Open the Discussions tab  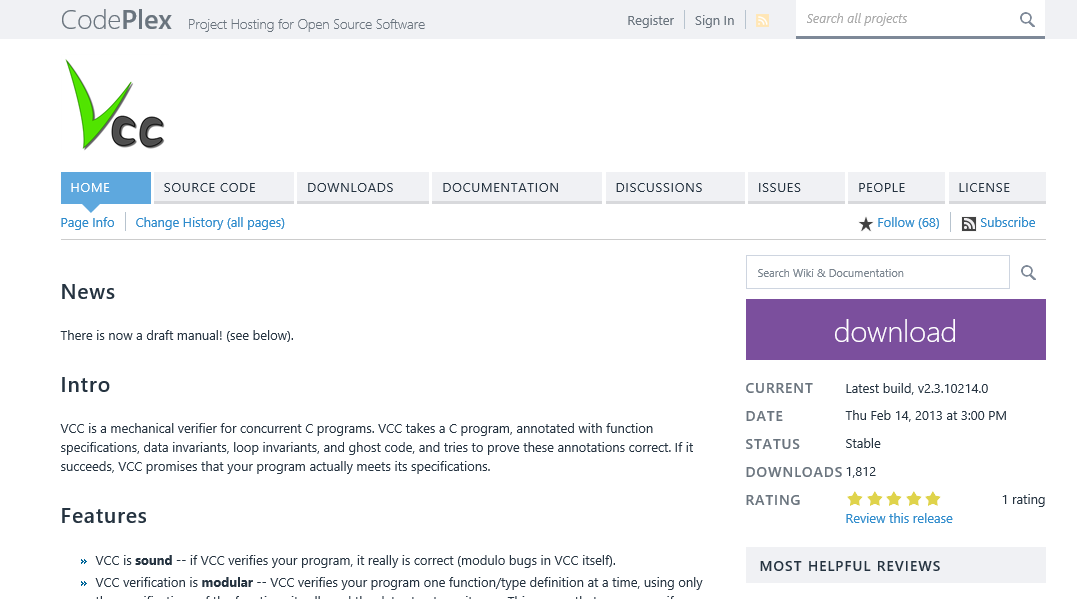675,188
